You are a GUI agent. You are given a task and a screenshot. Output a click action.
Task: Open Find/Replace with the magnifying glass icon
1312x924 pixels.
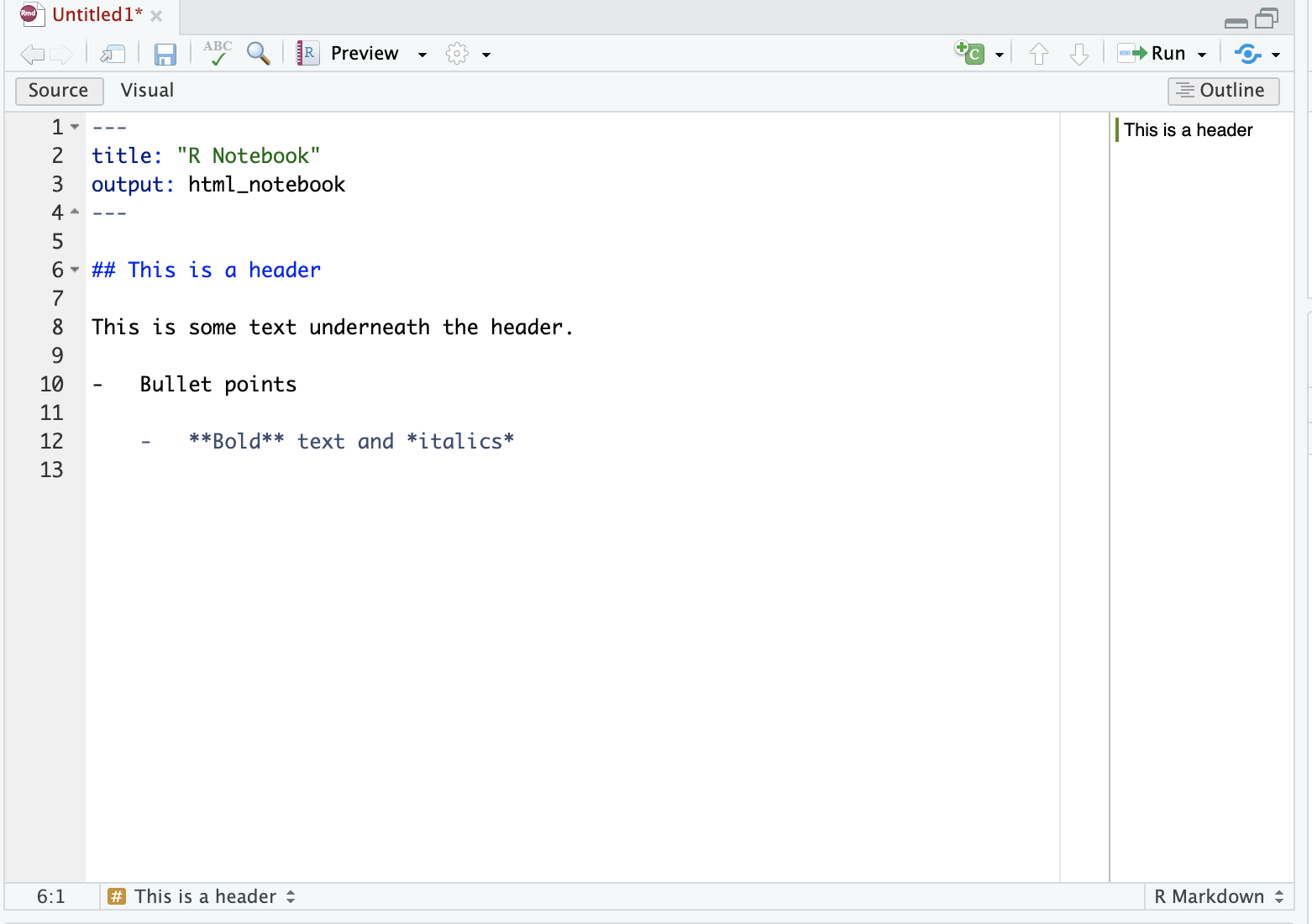pos(259,54)
